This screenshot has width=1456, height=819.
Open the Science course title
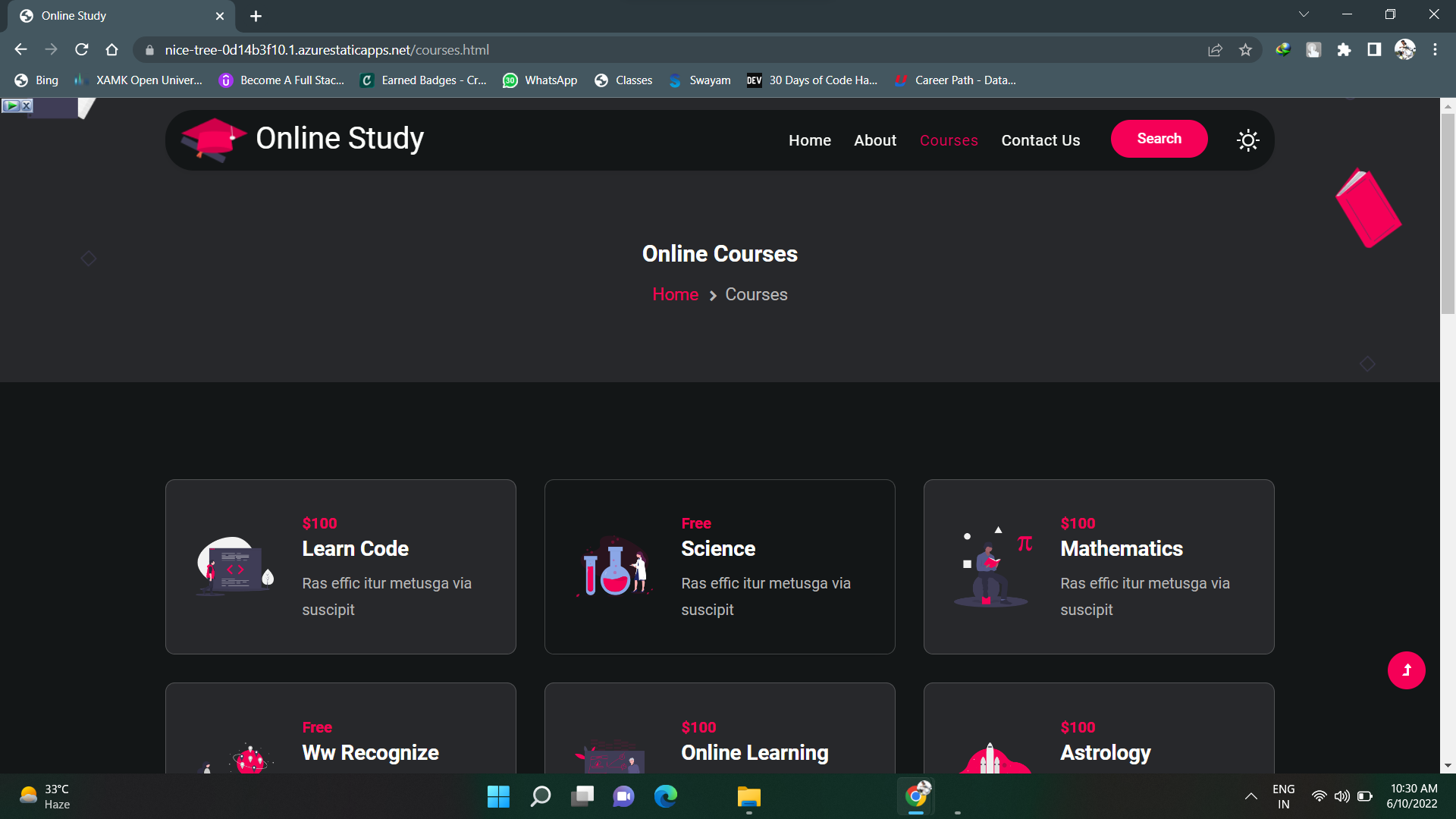pyautogui.click(x=717, y=548)
